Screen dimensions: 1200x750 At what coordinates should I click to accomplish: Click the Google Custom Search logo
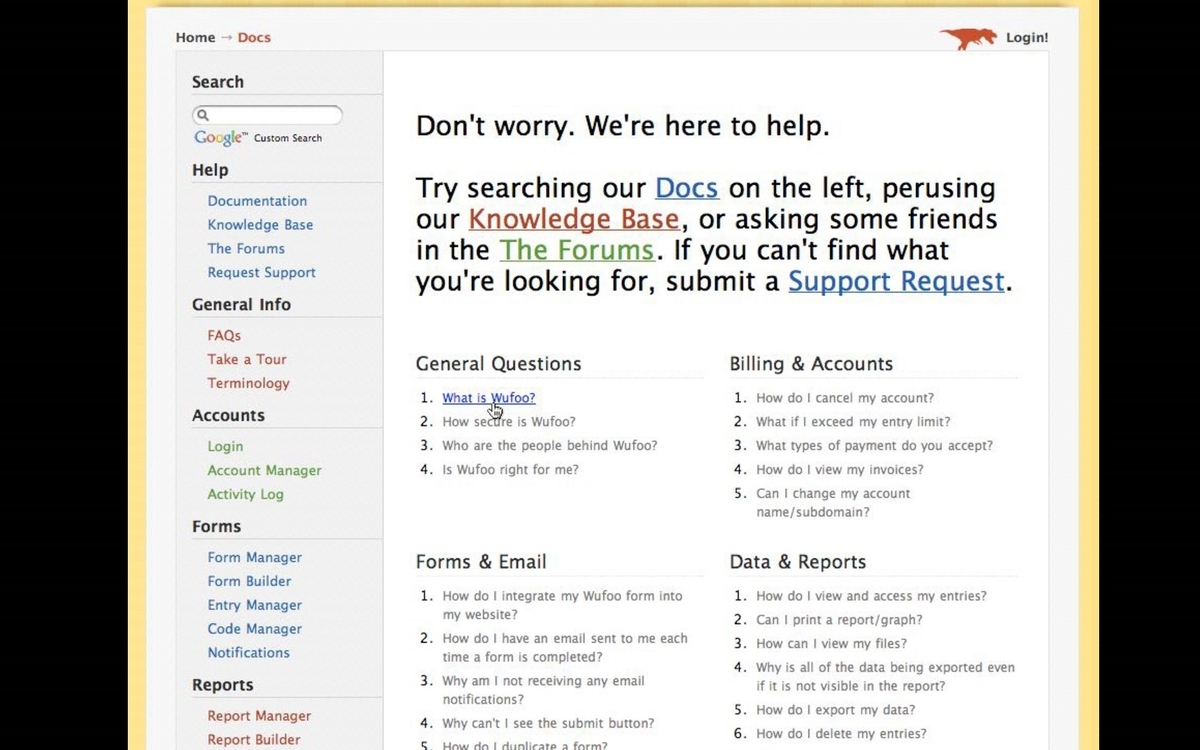(258, 138)
